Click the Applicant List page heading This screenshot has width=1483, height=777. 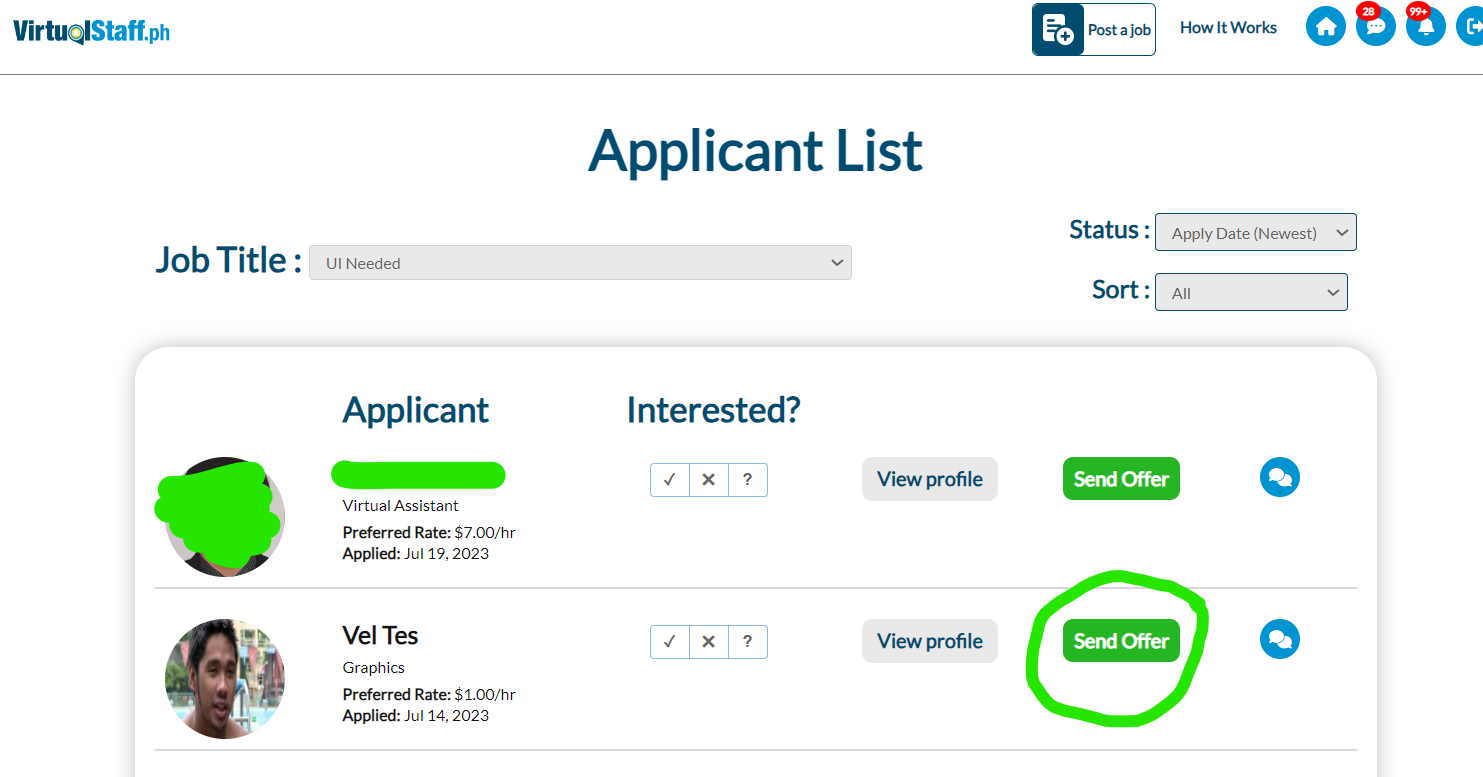[x=755, y=152]
